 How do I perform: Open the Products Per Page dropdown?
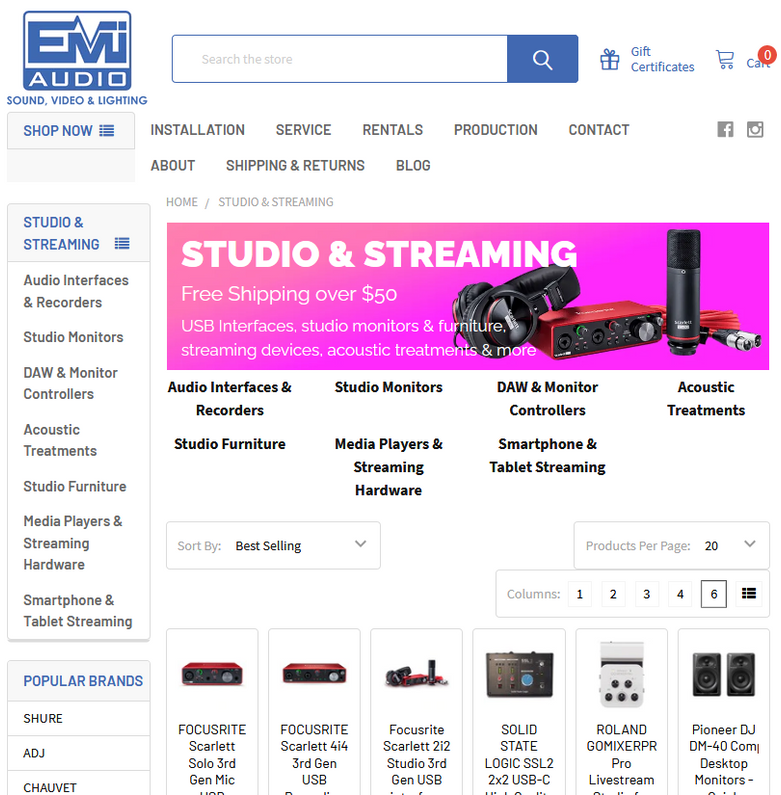pos(671,546)
